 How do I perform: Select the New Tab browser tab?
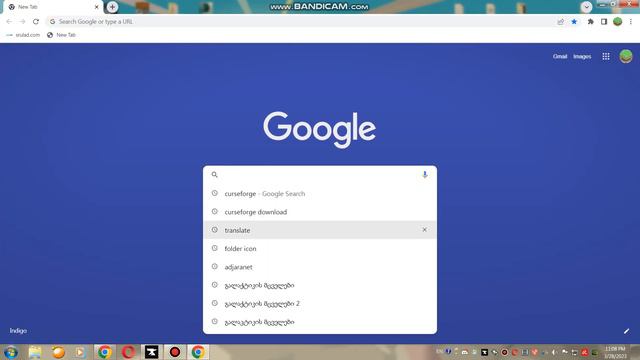(x=53, y=7)
